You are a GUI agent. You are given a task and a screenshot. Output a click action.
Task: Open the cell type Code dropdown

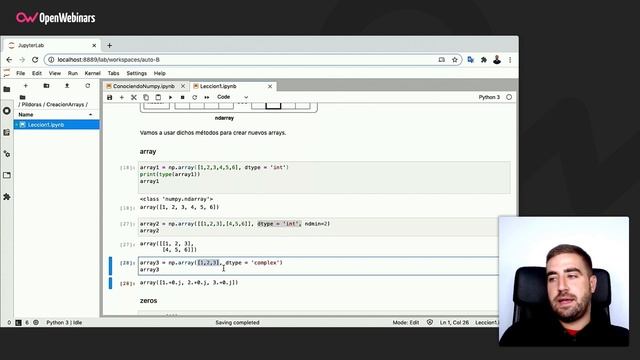(232, 97)
